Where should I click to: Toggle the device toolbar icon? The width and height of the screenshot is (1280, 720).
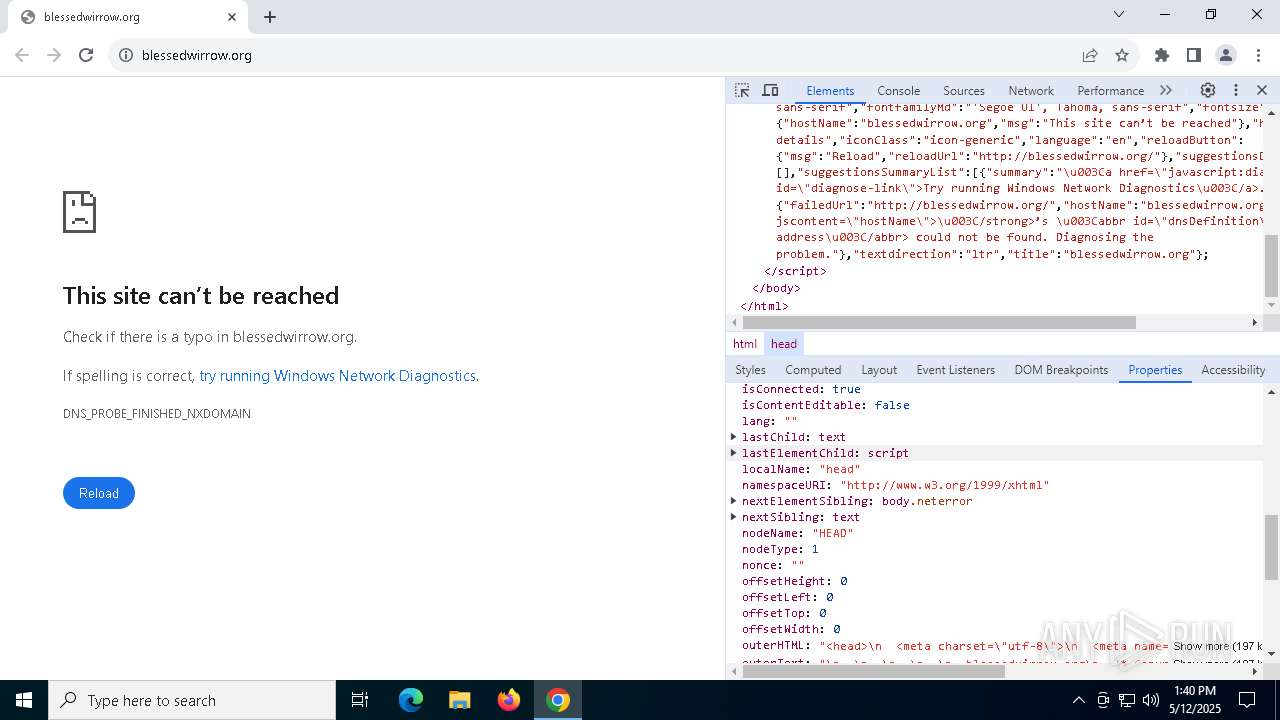click(770, 90)
